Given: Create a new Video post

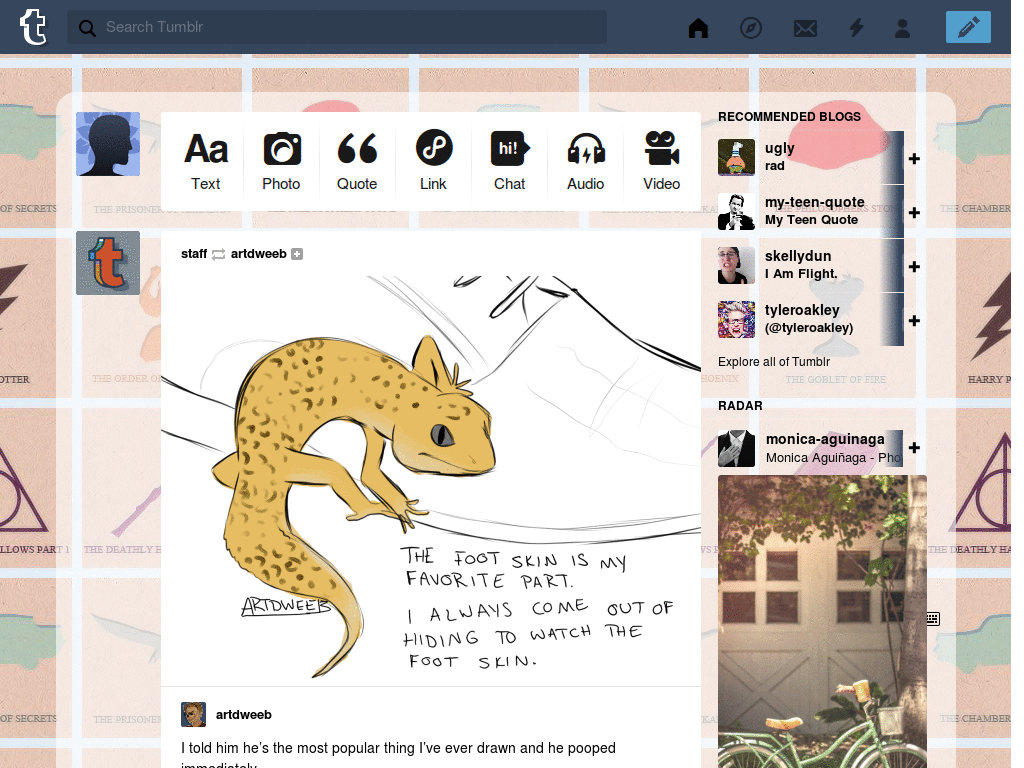Looking at the screenshot, I should [662, 161].
